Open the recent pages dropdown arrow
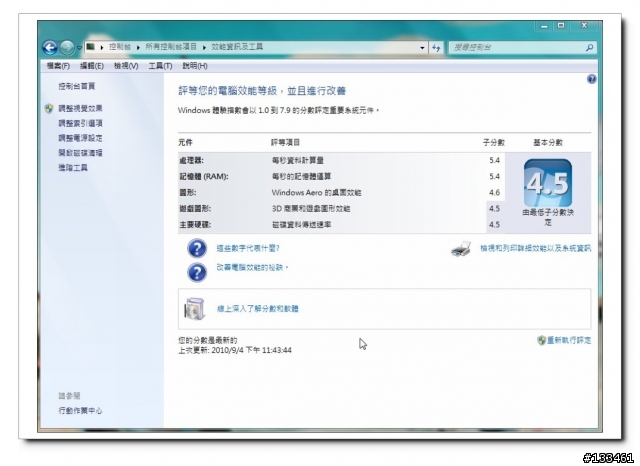The width and height of the screenshot is (640, 466). pos(79,48)
